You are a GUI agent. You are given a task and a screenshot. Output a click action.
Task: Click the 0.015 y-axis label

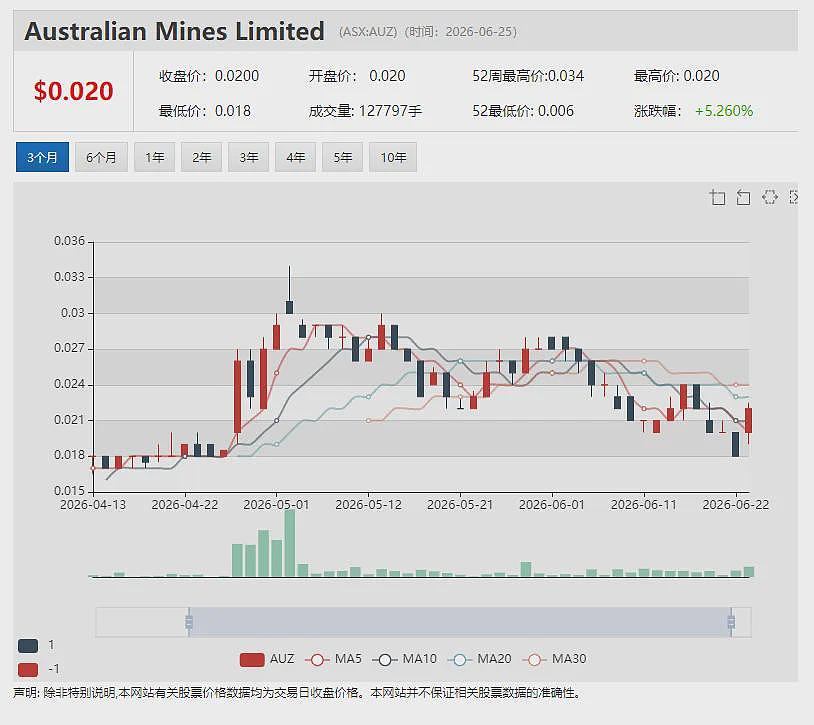coord(69,490)
